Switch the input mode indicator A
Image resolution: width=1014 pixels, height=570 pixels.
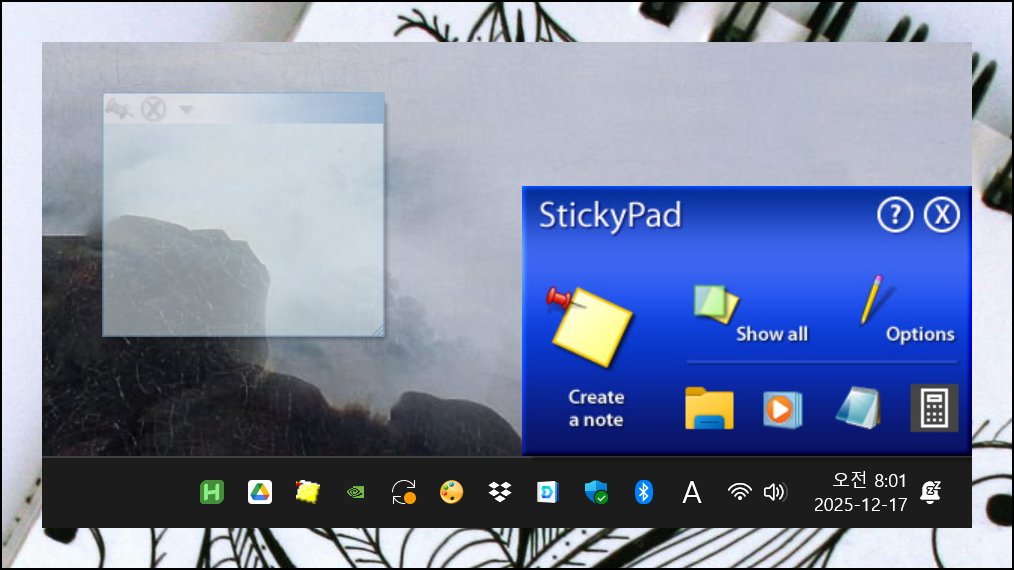pyautogui.click(x=691, y=492)
